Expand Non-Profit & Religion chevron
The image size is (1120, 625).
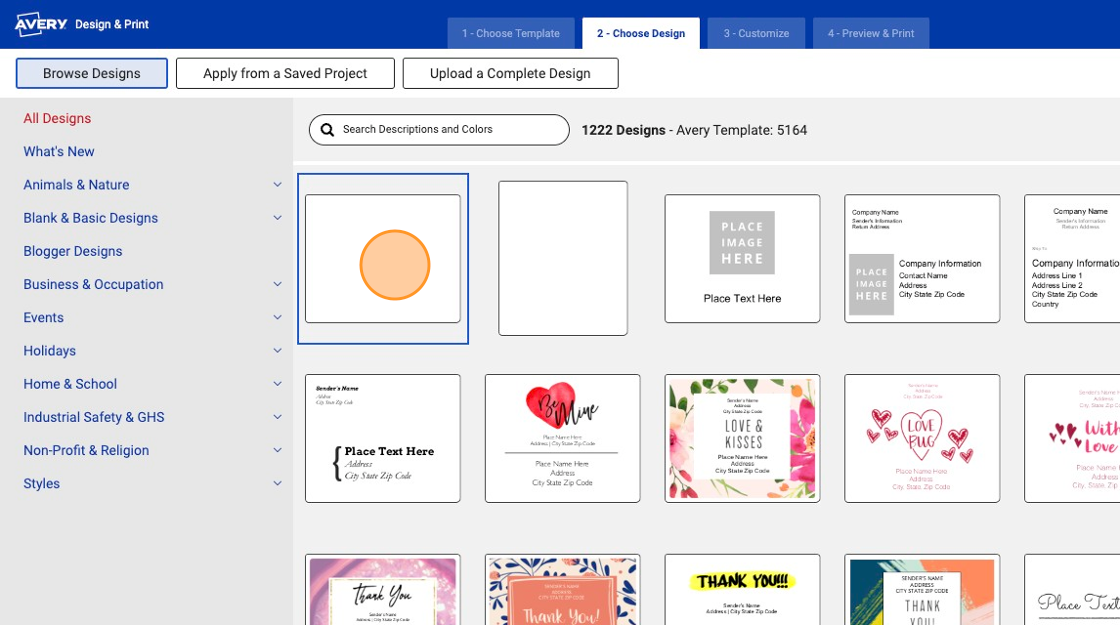[x=277, y=450]
